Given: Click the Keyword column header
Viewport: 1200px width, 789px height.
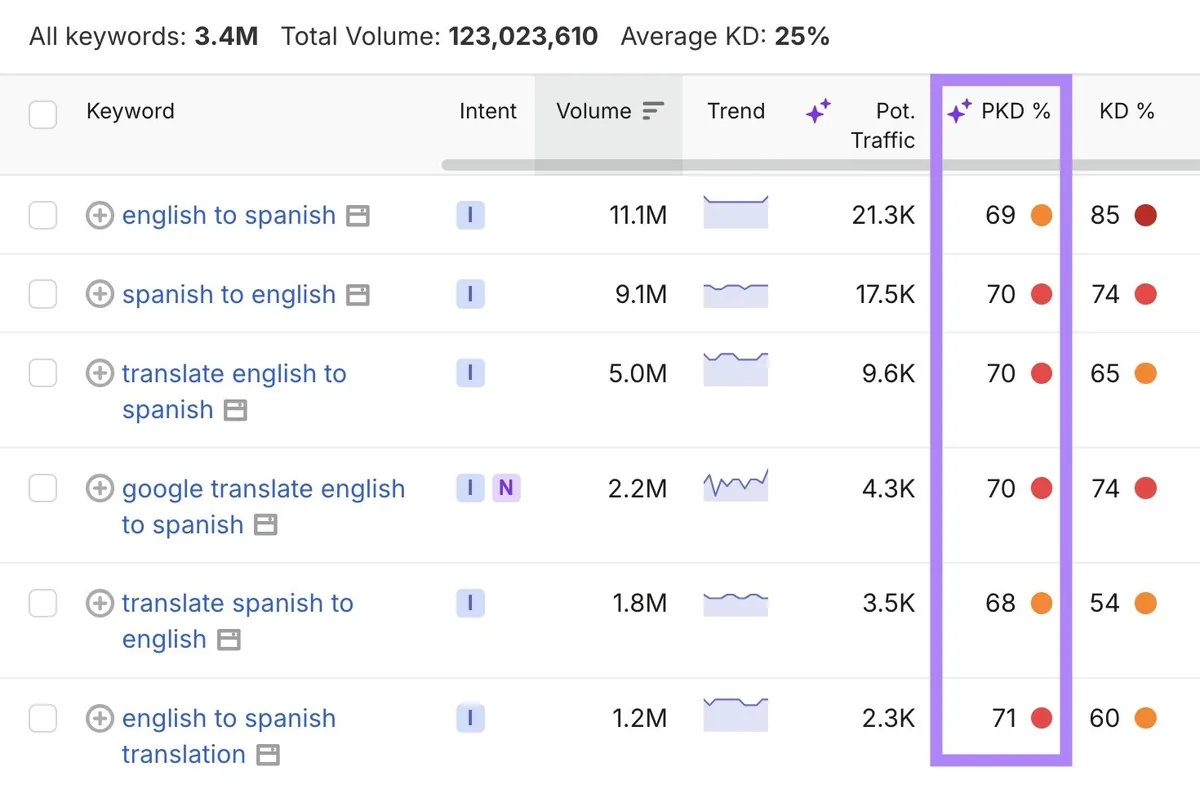Looking at the screenshot, I should click(130, 111).
